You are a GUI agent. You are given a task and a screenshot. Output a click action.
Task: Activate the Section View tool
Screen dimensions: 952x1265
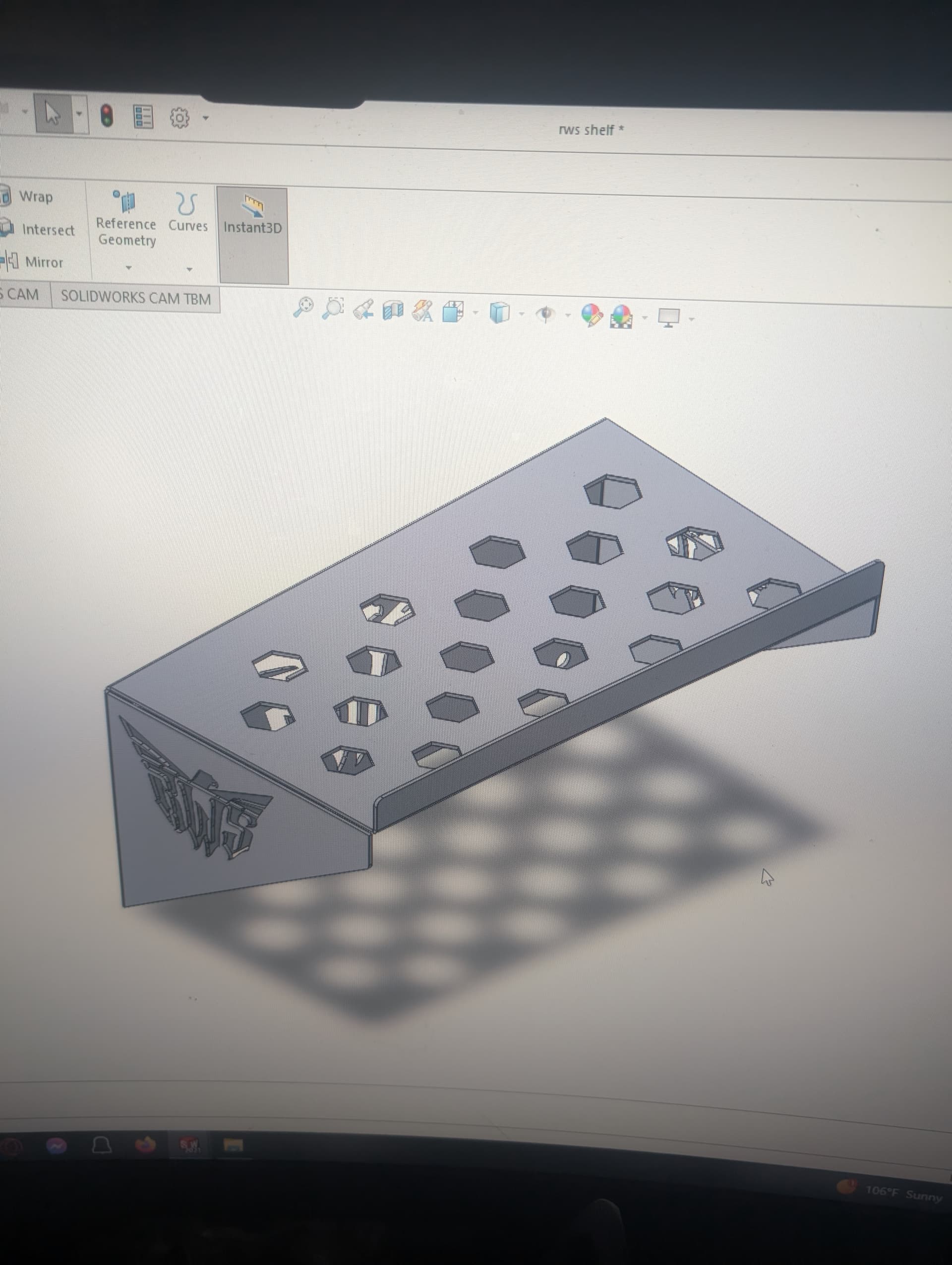click(x=393, y=311)
